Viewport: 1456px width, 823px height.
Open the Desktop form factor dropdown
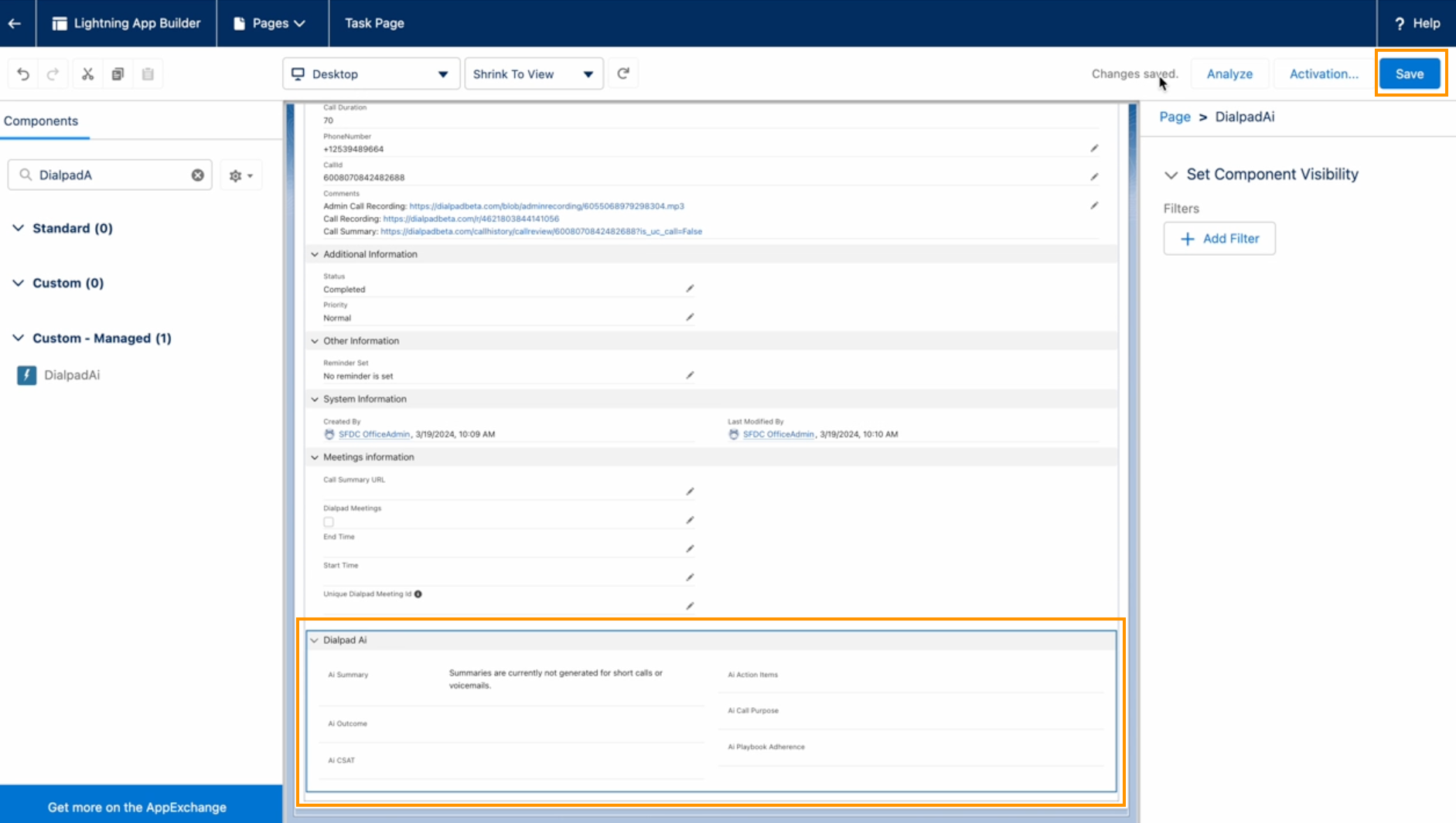coord(371,74)
